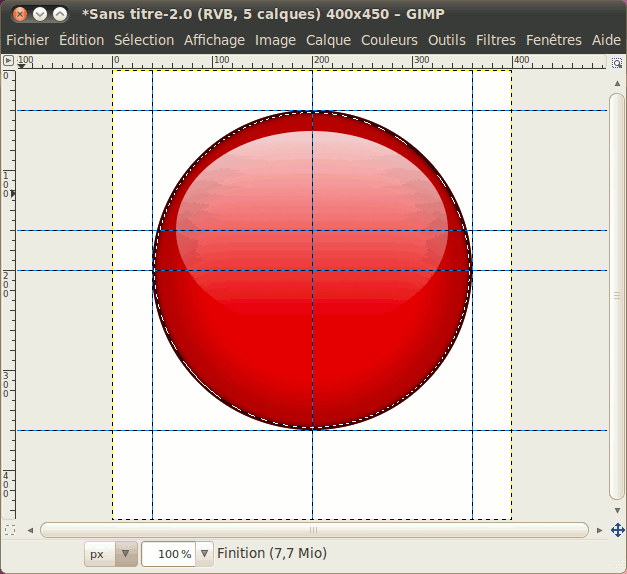Click the right scroll arrow of horizontal scrollbar
The image size is (627, 574).
[x=600, y=529]
